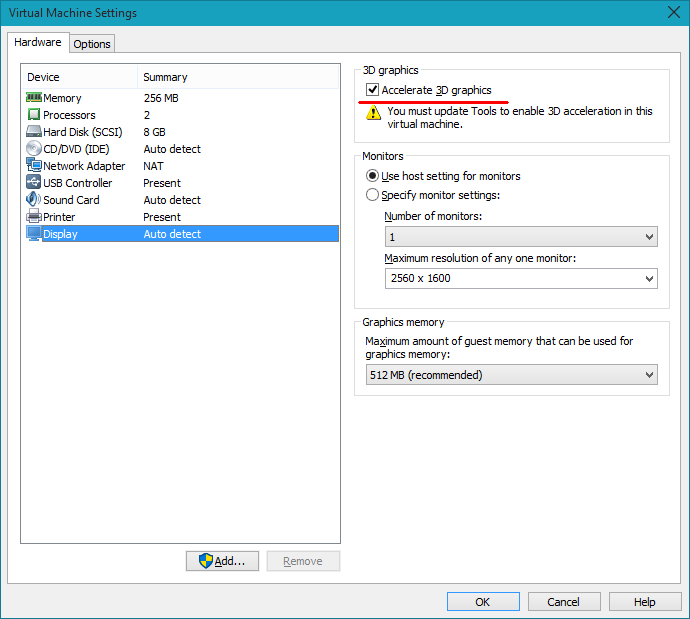Image resolution: width=690 pixels, height=619 pixels.
Task: Select the Processors row label
Action: [69, 115]
